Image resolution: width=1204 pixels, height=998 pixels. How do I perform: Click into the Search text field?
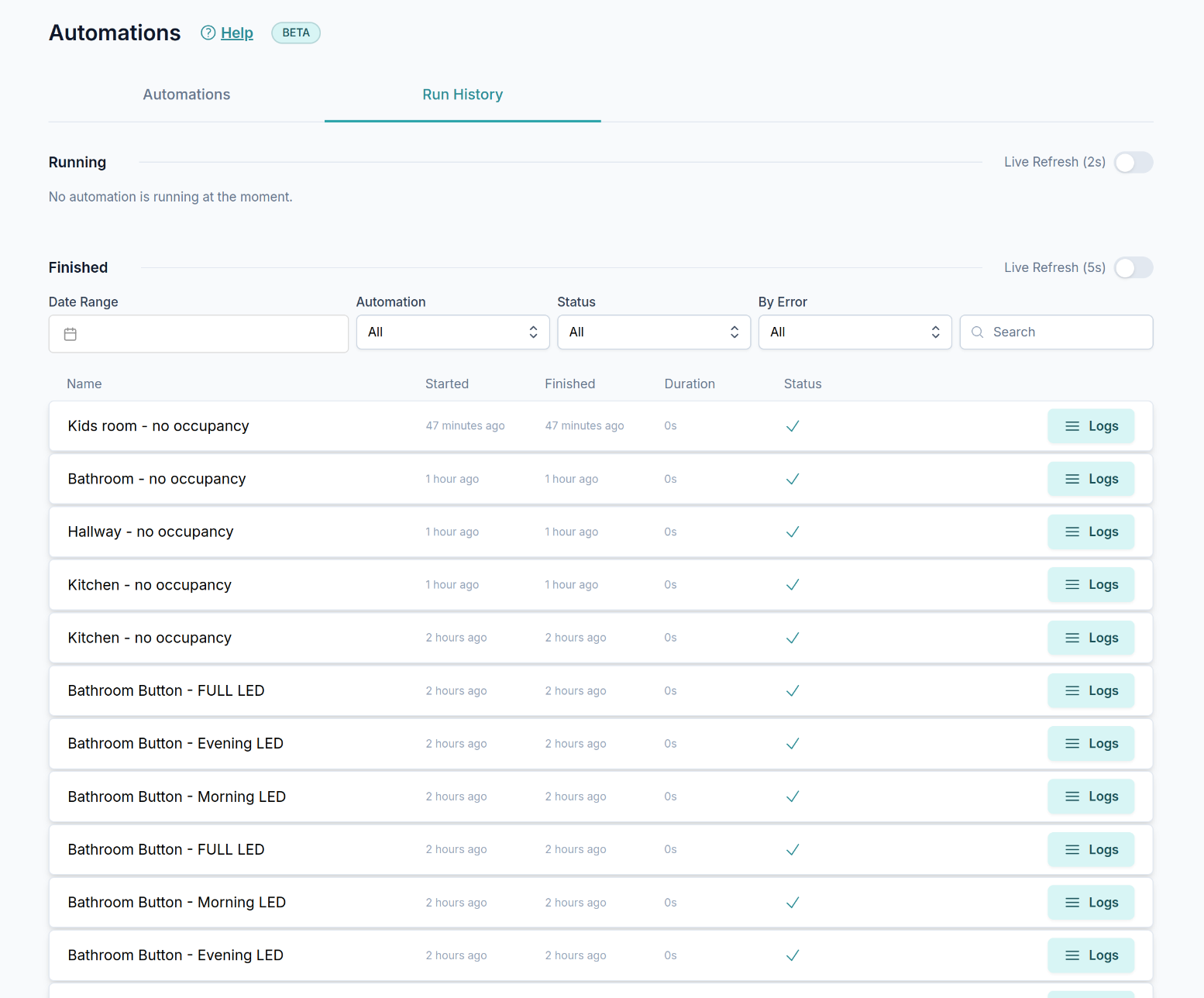point(1066,332)
